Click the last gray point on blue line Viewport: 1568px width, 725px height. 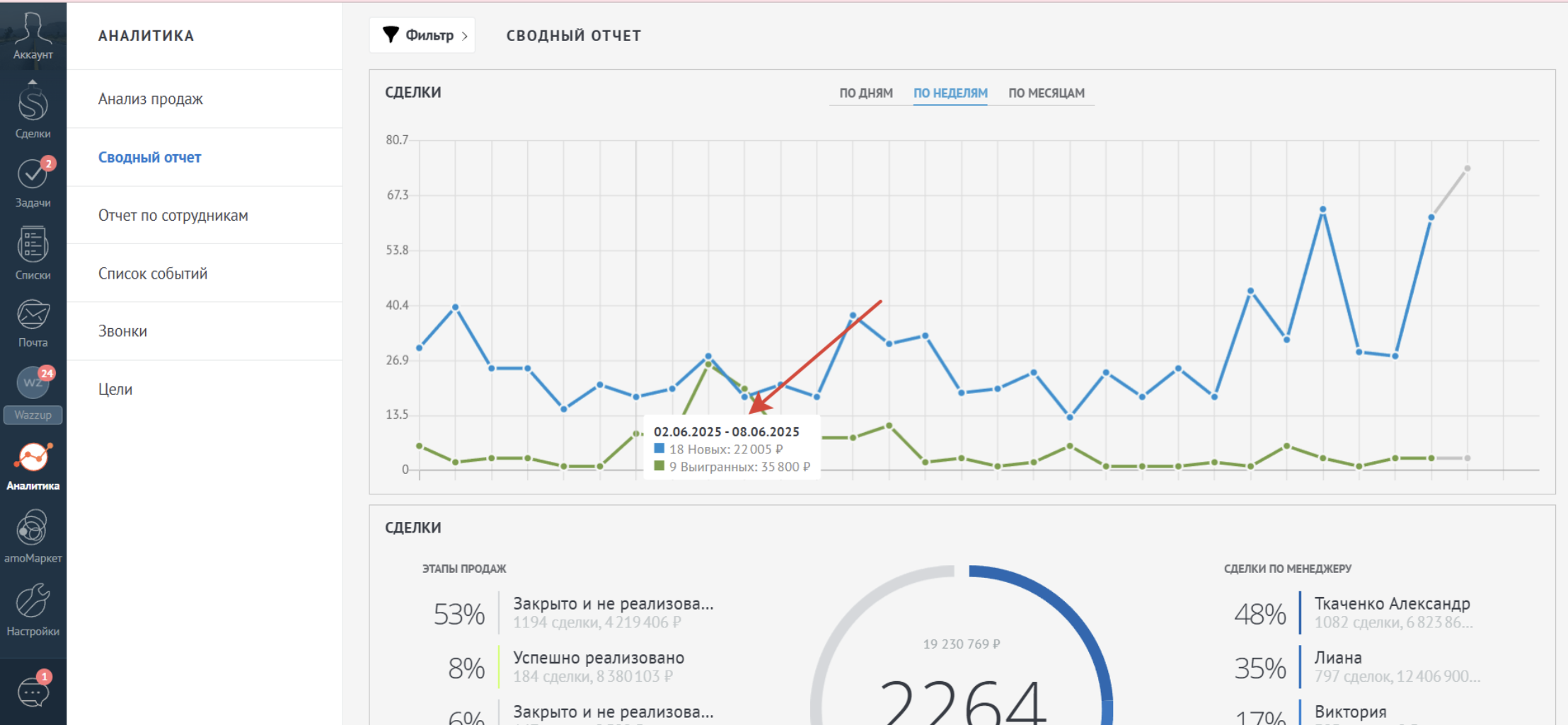[1467, 168]
